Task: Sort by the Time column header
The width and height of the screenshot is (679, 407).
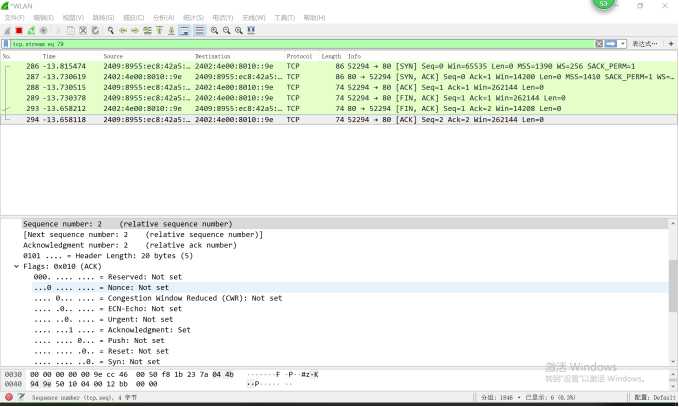Action: tap(49, 56)
